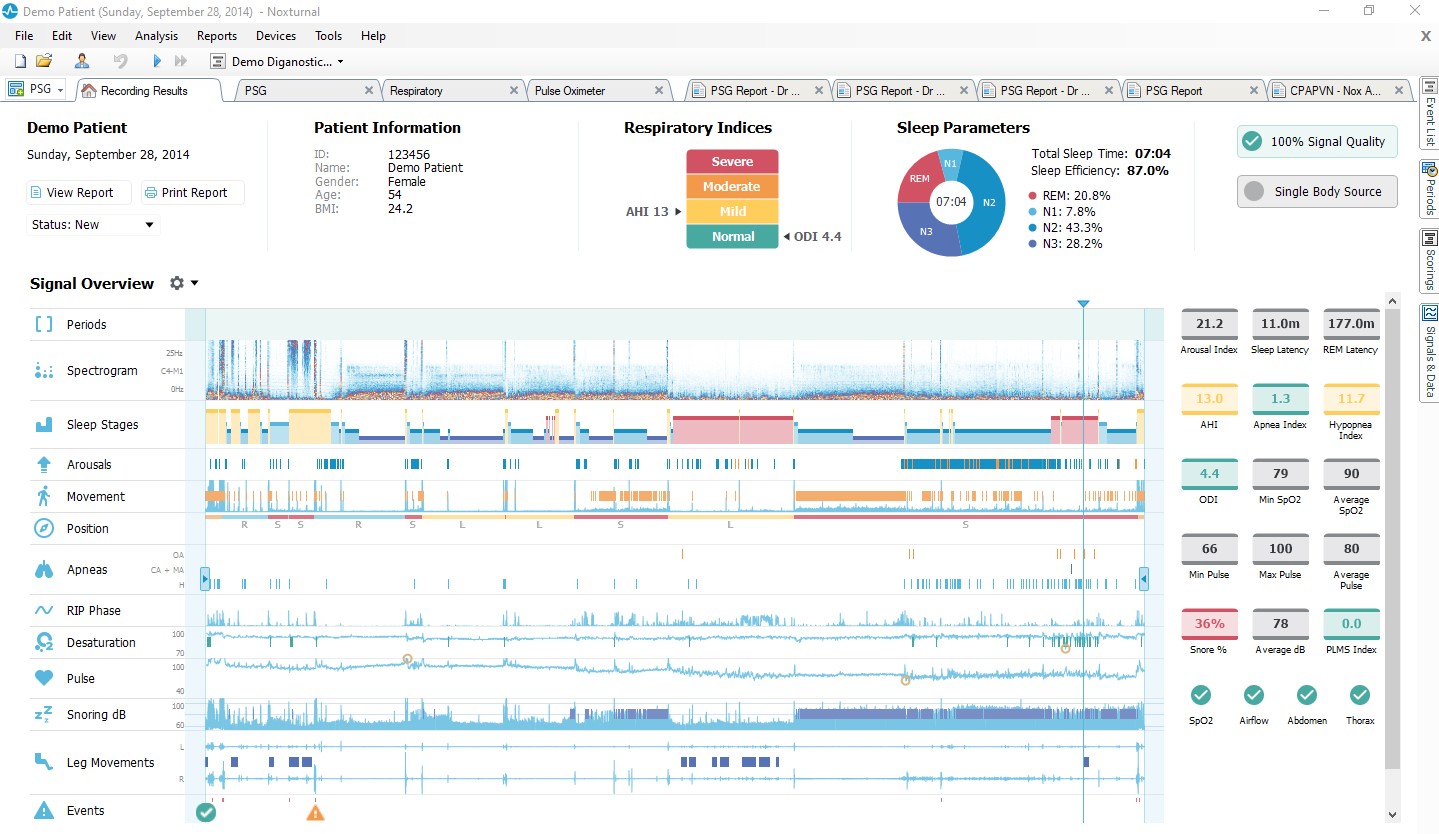Click the patient profile icon in toolbar

tap(82, 61)
